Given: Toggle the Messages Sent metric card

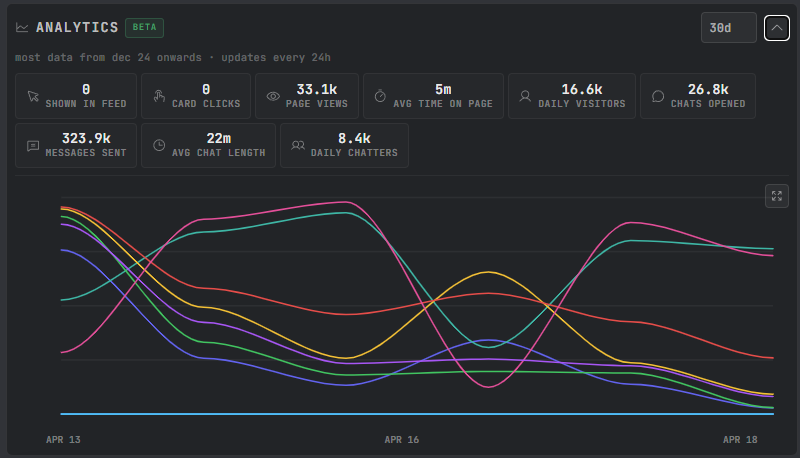Looking at the screenshot, I should (76, 145).
